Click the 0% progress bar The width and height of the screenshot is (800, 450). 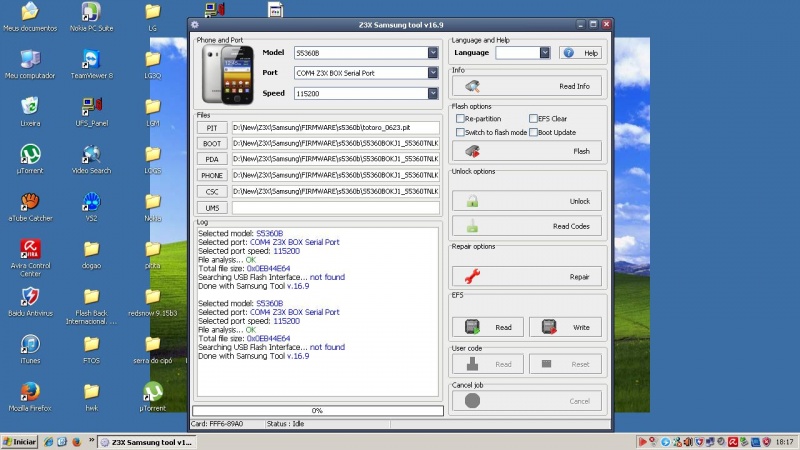pyautogui.click(x=318, y=410)
